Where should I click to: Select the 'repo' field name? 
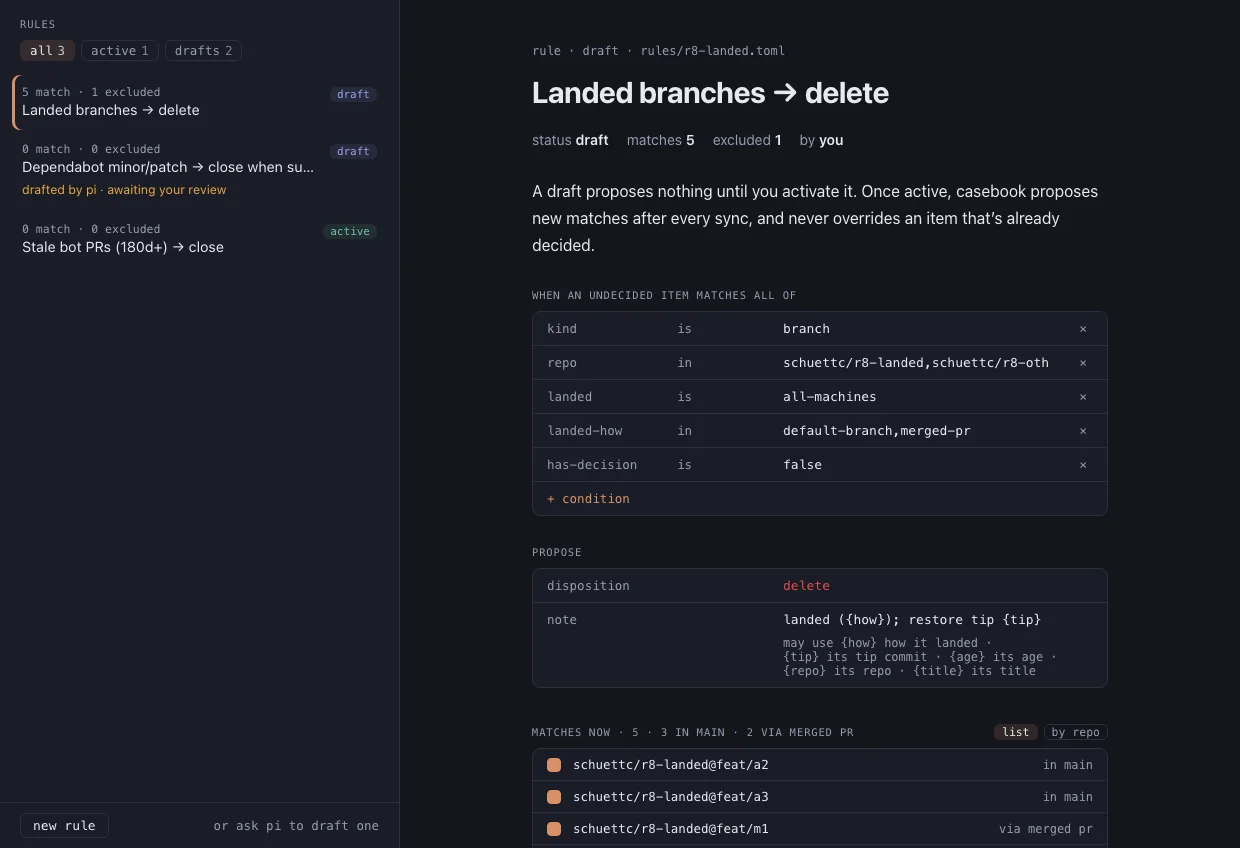click(x=562, y=363)
